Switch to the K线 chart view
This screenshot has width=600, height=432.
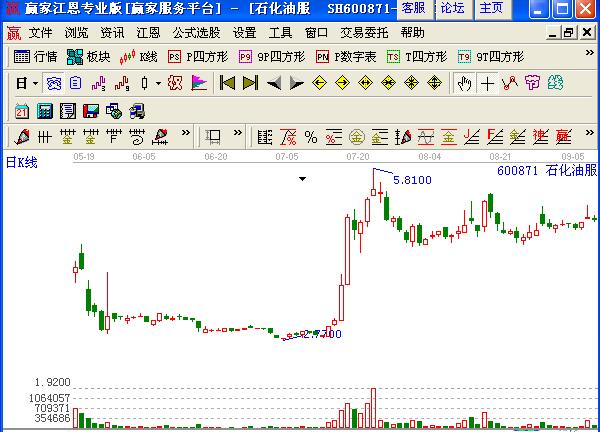pyautogui.click(x=139, y=57)
